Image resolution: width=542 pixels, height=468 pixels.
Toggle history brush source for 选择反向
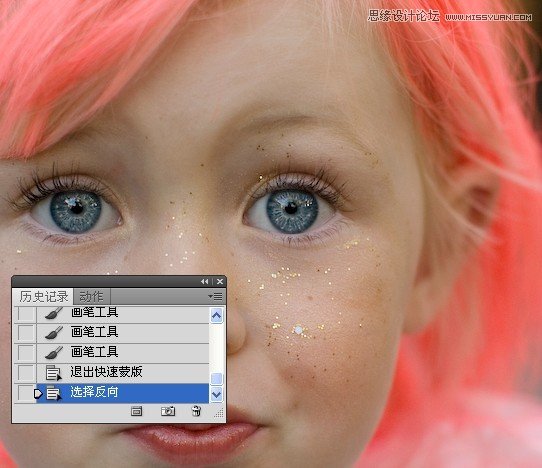(x=26, y=393)
